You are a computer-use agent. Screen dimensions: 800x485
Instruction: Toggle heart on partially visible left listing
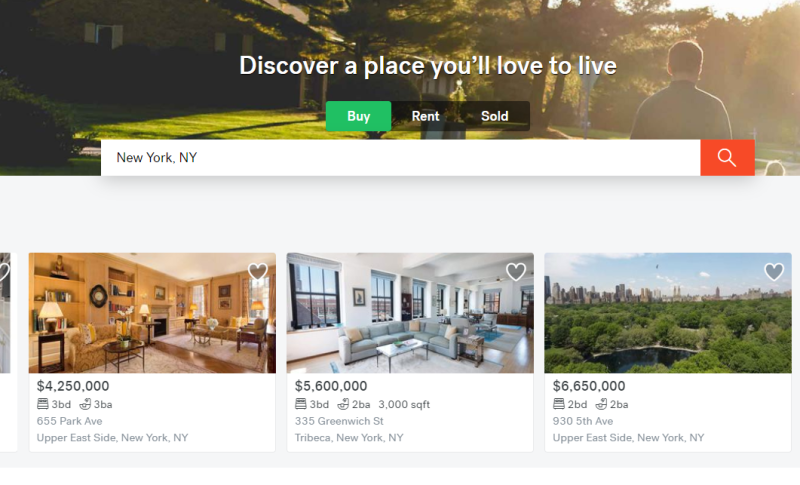point(4,271)
